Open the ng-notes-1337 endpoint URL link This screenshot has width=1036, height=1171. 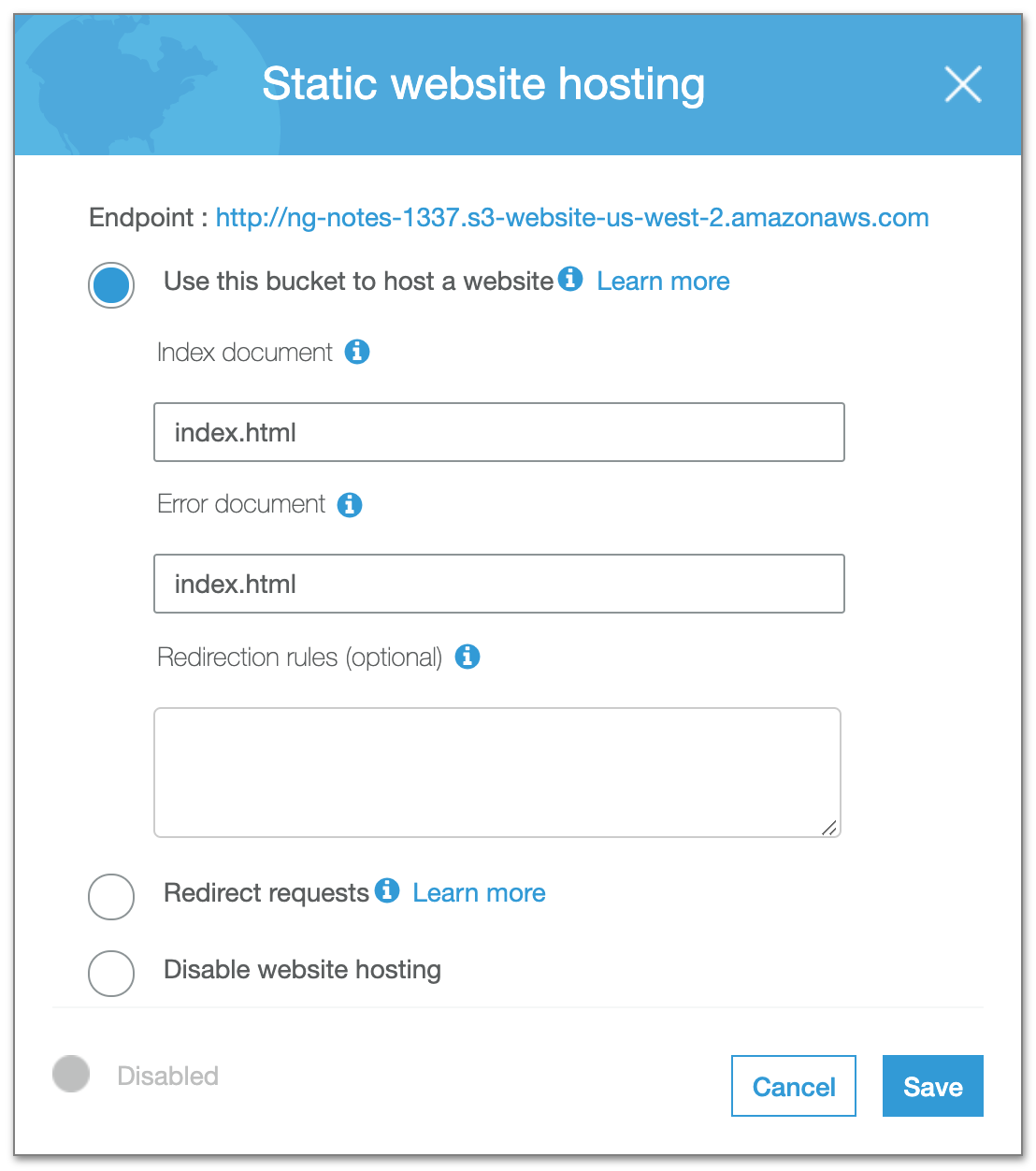pos(571,218)
